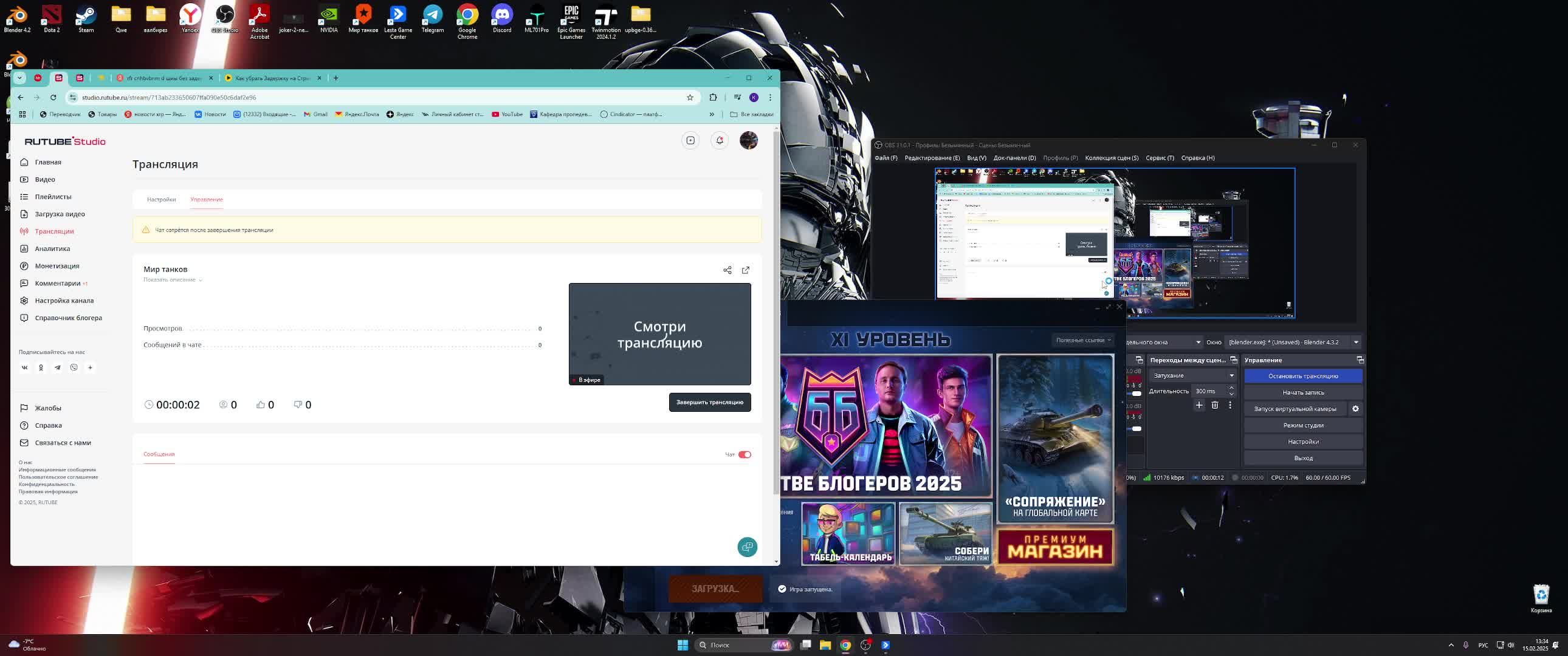The width and height of the screenshot is (1568, 656).
Task: Float the Управление dock in OBS
Action: point(1360,360)
